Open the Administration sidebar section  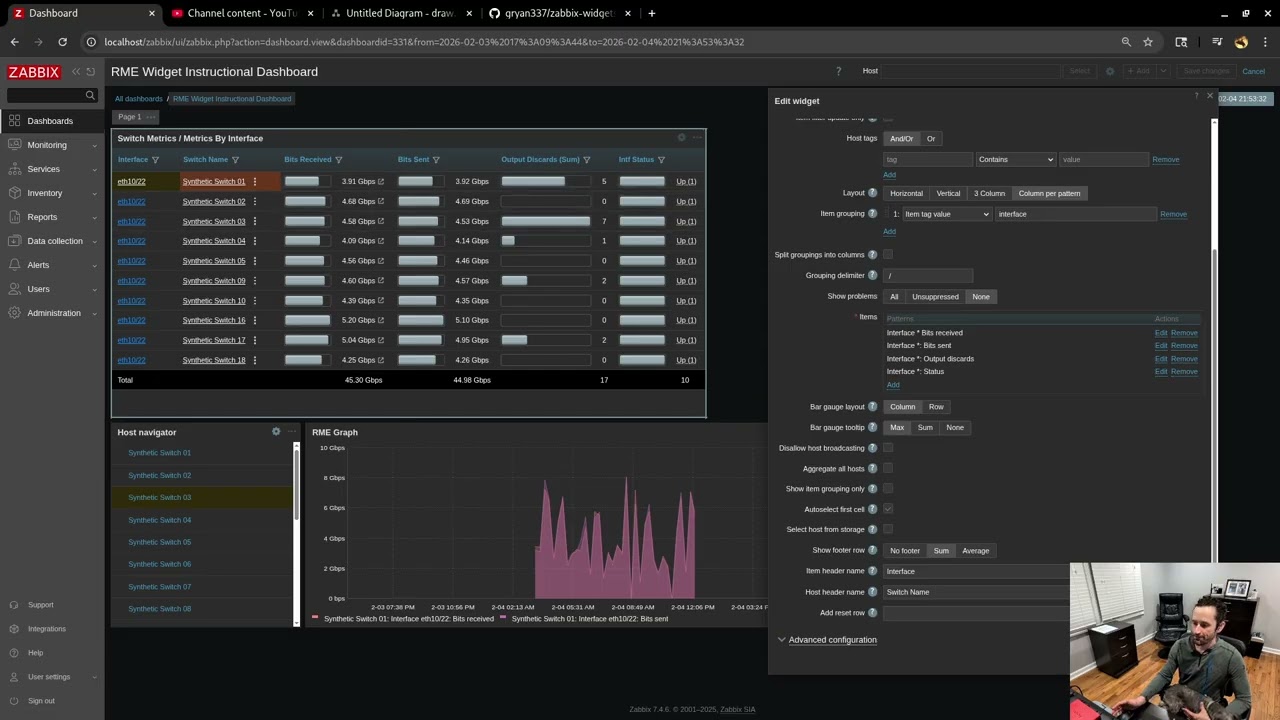tap(54, 313)
